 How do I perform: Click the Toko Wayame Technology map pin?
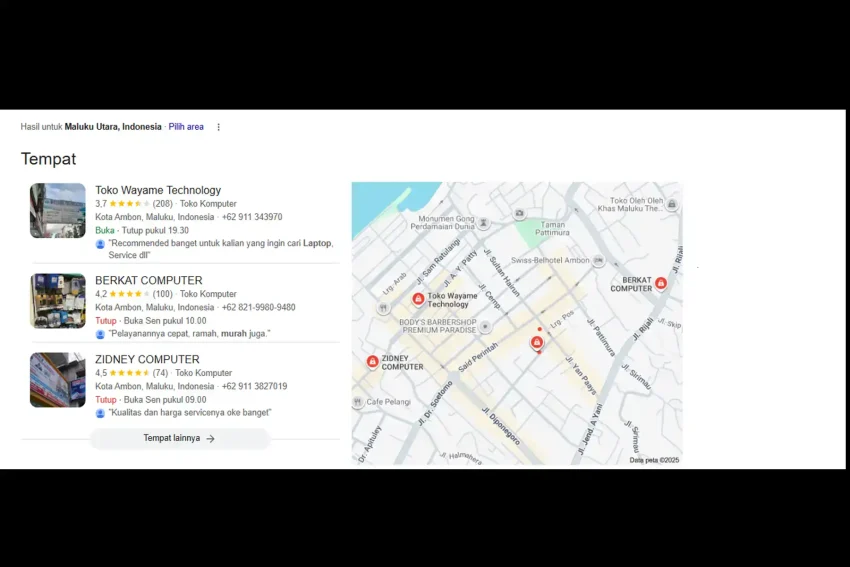click(418, 299)
